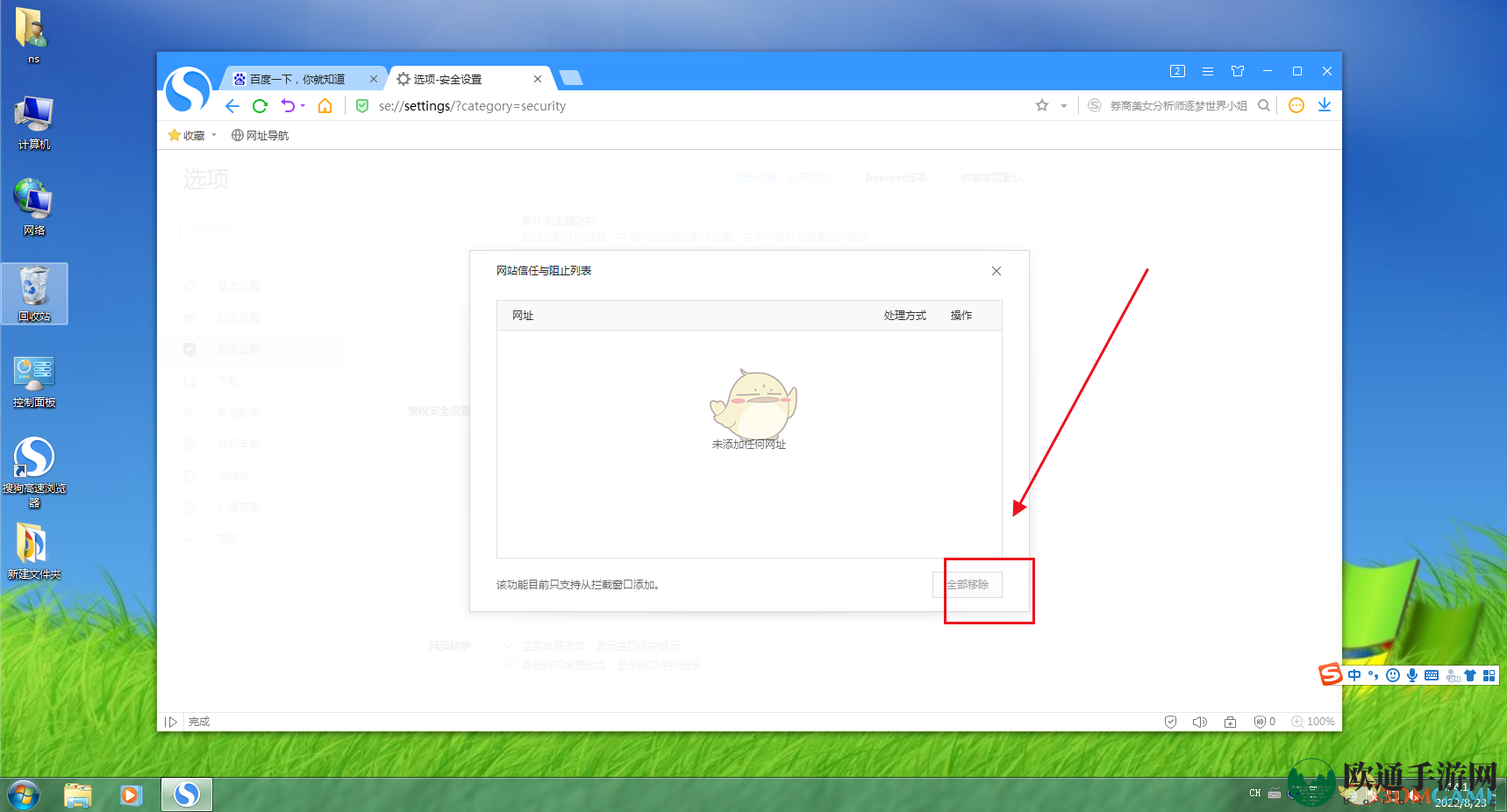1507x812 pixels.
Task: Click the Sogou input method S logo
Action: click(x=1331, y=674)
